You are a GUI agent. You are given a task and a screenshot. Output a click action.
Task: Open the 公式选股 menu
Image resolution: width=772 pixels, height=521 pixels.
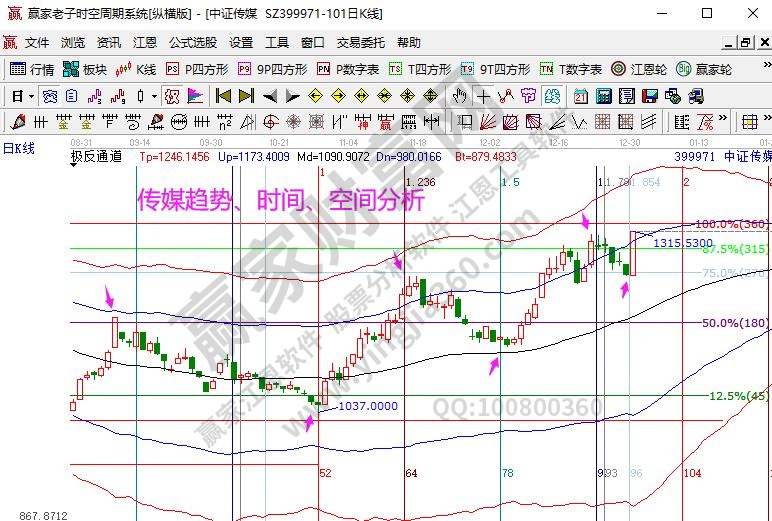(193, 43)
